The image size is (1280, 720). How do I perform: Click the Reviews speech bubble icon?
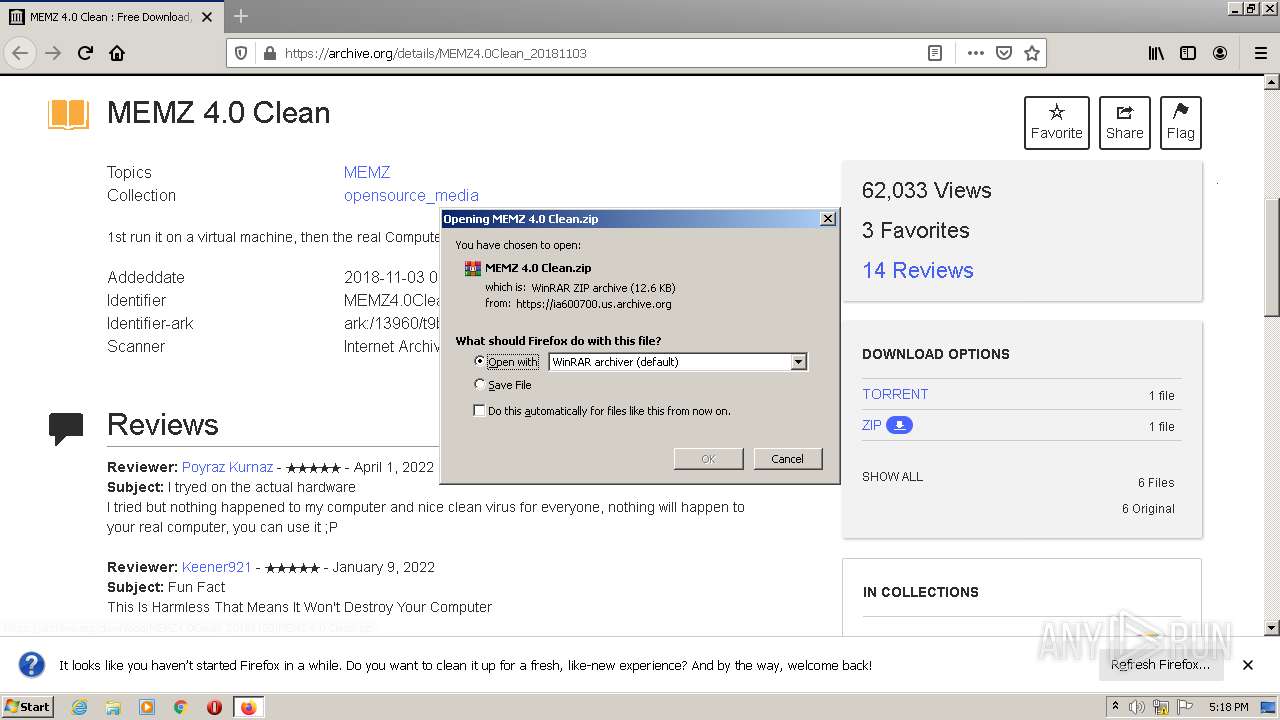point(66,428)
